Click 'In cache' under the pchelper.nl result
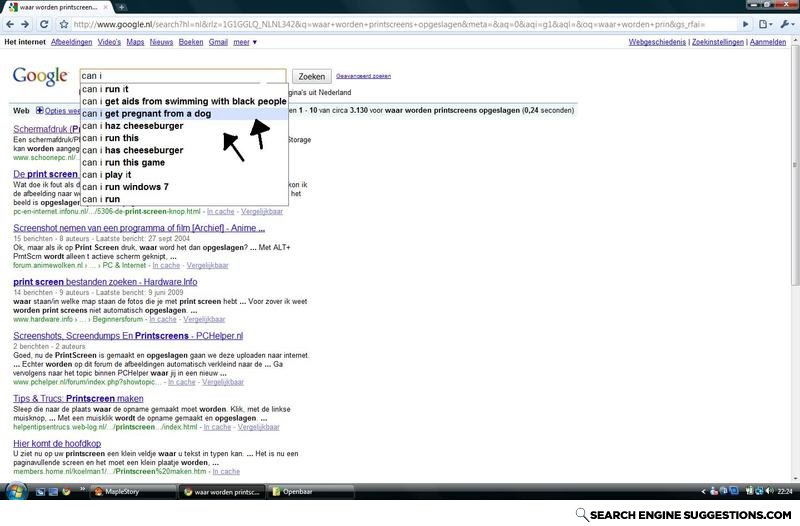Viewport: 800px width, 526px height. 182,382
